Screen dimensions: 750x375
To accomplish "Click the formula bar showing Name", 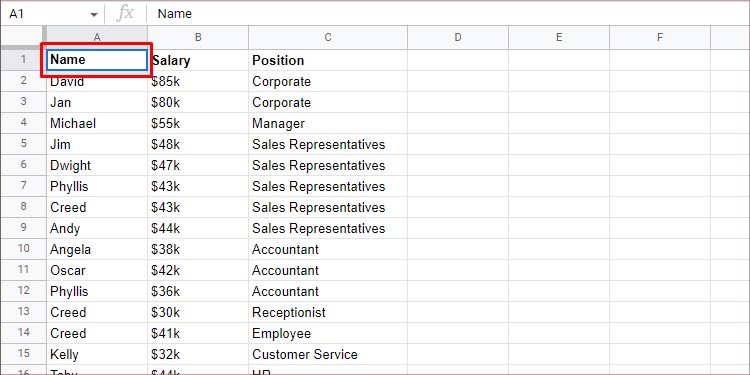I will 448,14.
